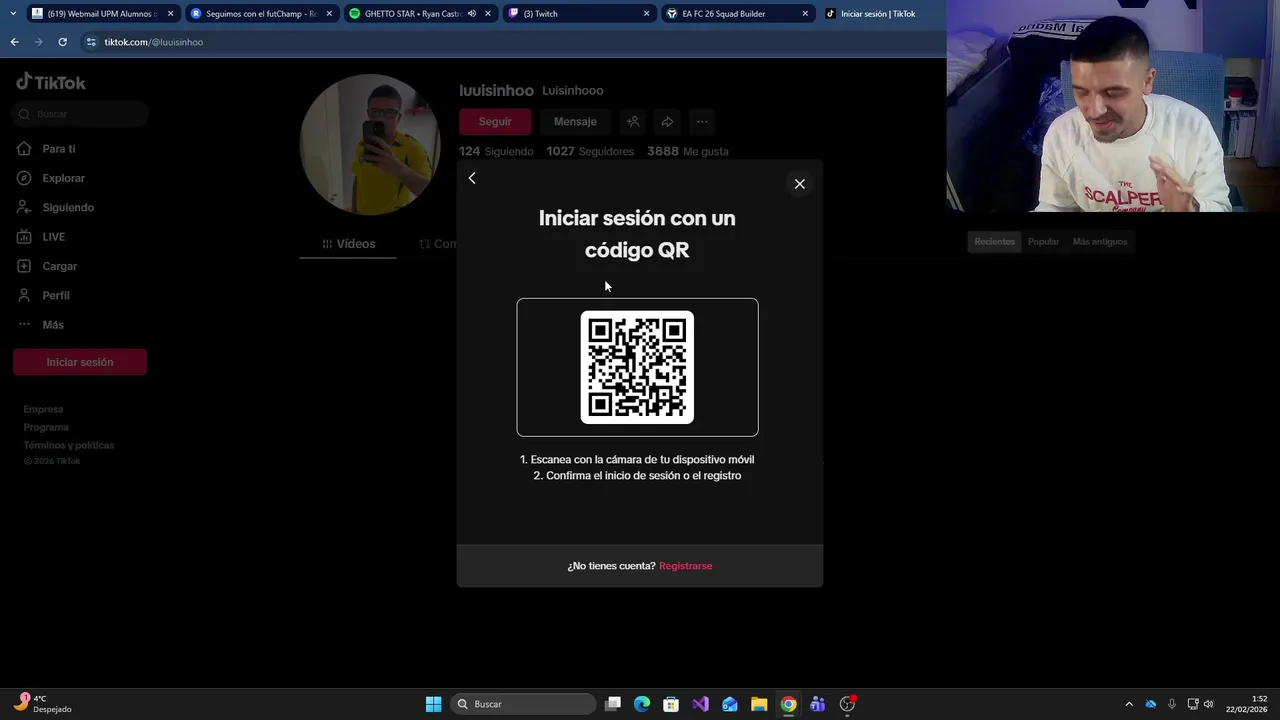Open the Empresa footer link
1280x720 pixels.
pyautogui.click(x=43, y=409)
